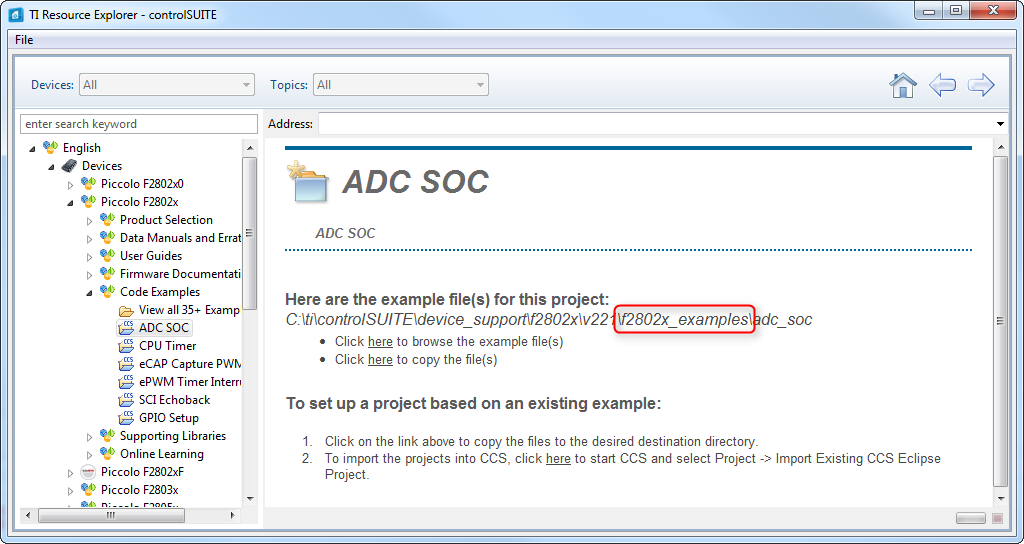
Task: Expand the Piccolo F2803x node
Action: (71, 490)
